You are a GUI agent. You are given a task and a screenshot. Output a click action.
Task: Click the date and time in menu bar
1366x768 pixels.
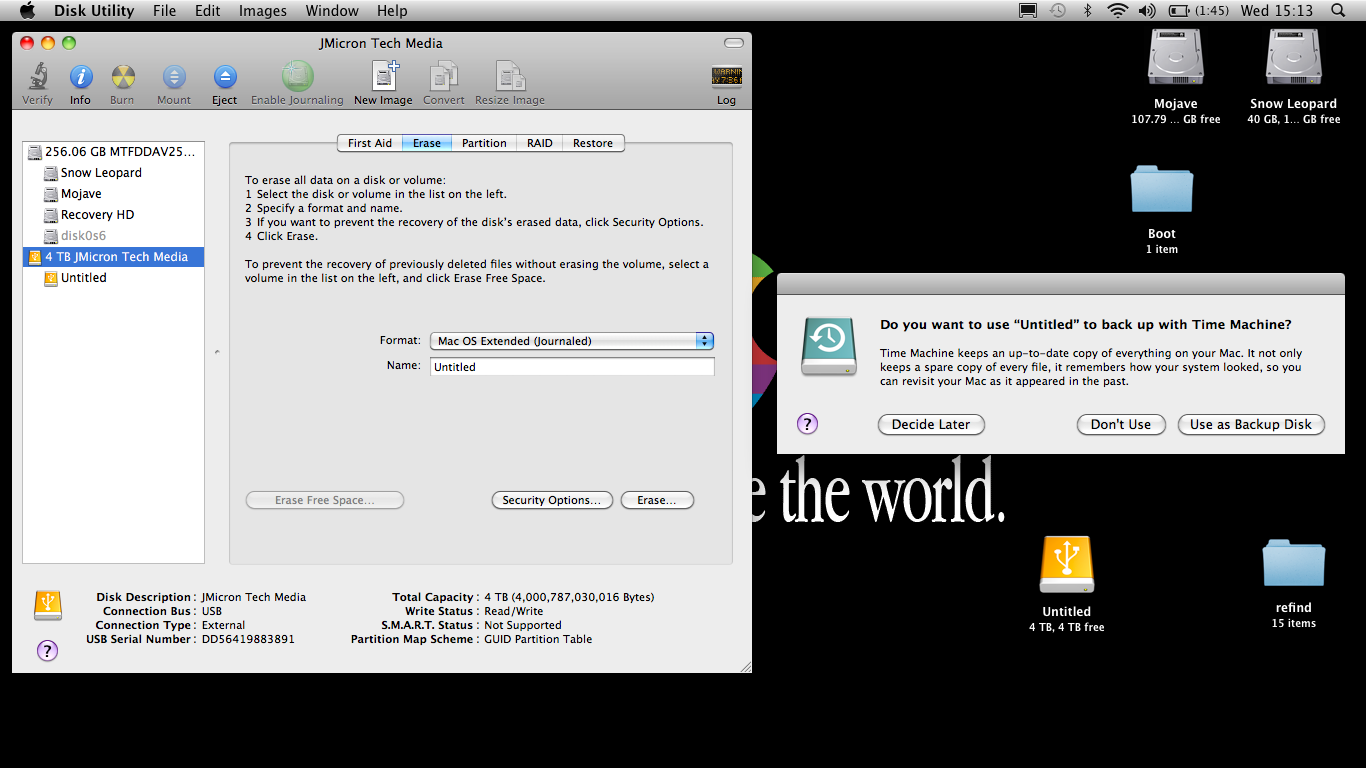1277,11
